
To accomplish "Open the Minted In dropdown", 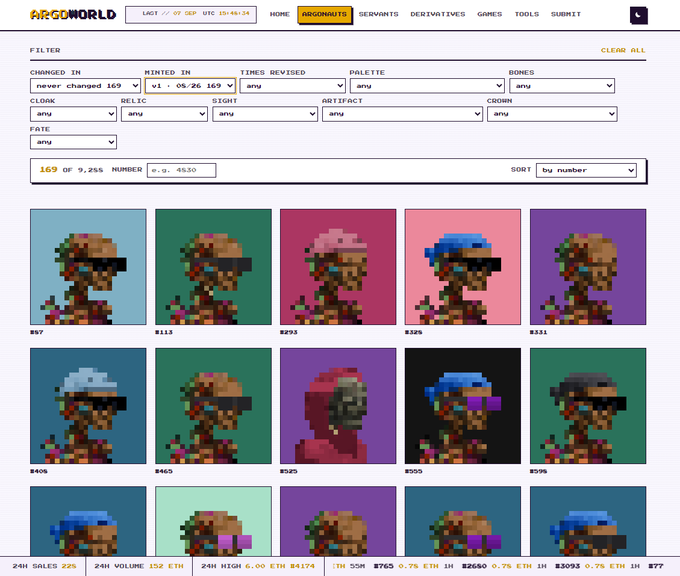I will [190, 86].
